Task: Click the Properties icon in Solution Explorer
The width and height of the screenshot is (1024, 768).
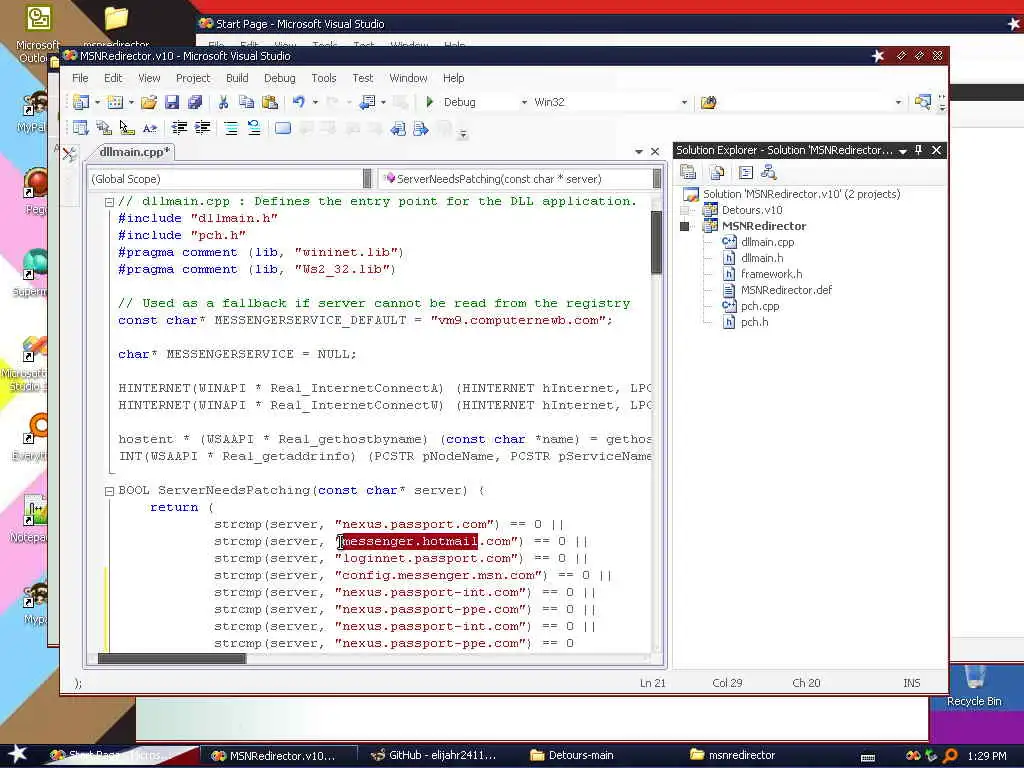Action: pos(688,172)
